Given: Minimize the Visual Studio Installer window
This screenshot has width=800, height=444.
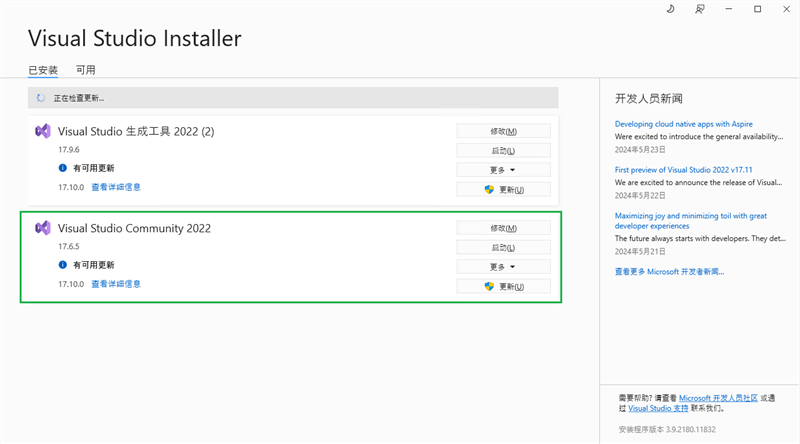Looking at the screenshot, I should pos(729,9).
